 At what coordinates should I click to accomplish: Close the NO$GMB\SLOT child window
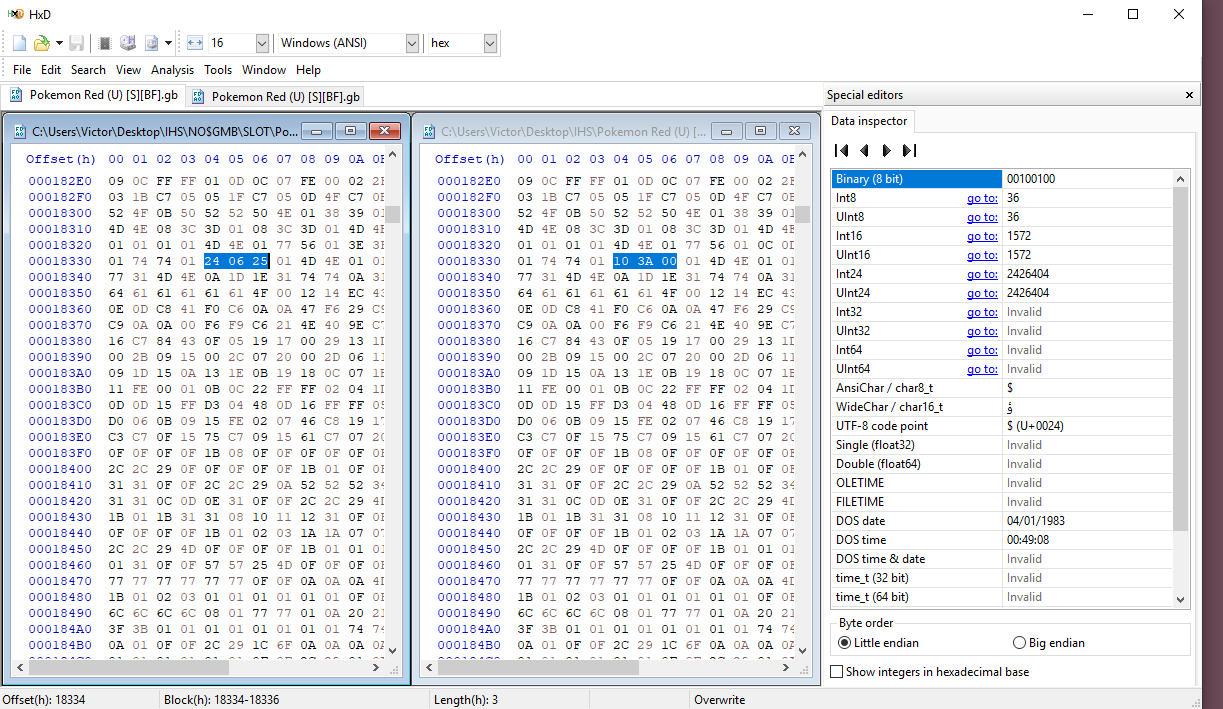385,131
